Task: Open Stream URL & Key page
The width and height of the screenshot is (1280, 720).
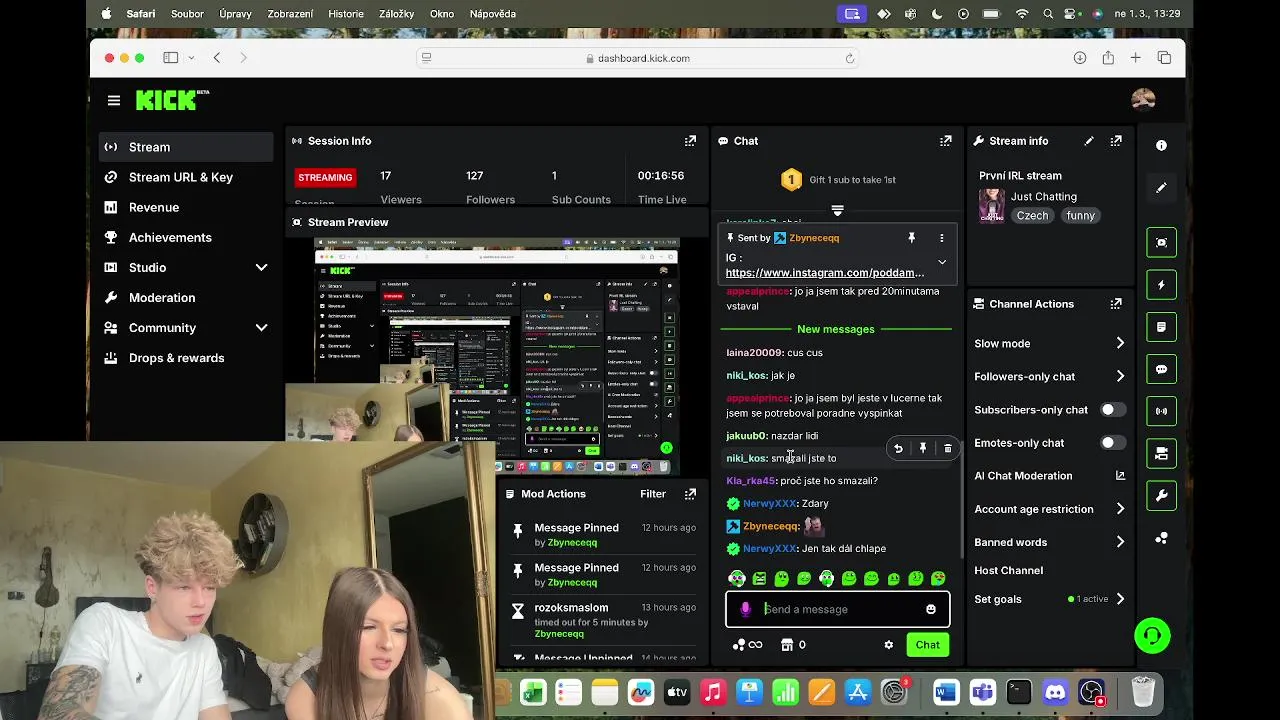Action: (186, 177)
